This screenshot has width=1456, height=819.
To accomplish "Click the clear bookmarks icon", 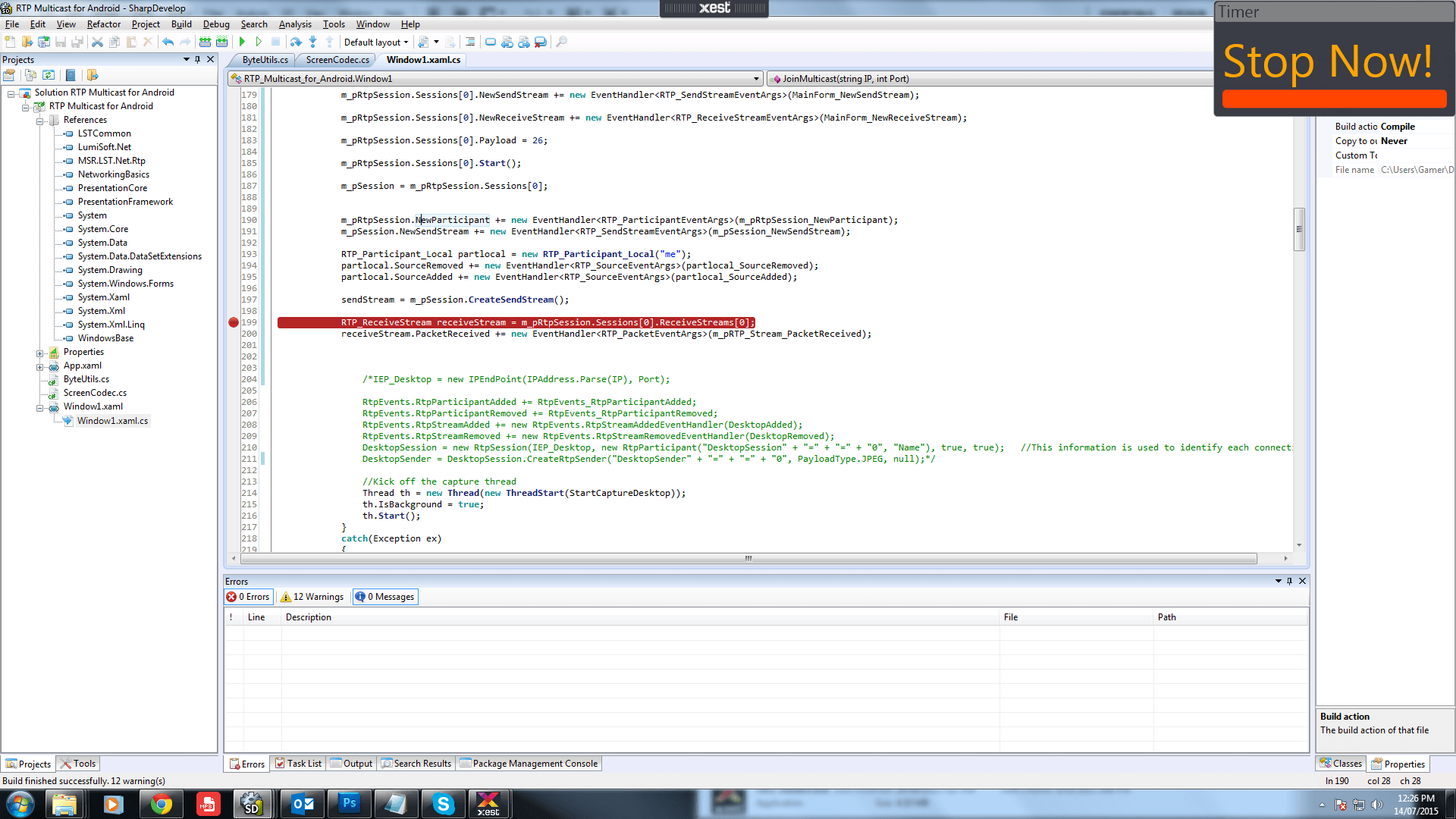I will 541,42.
